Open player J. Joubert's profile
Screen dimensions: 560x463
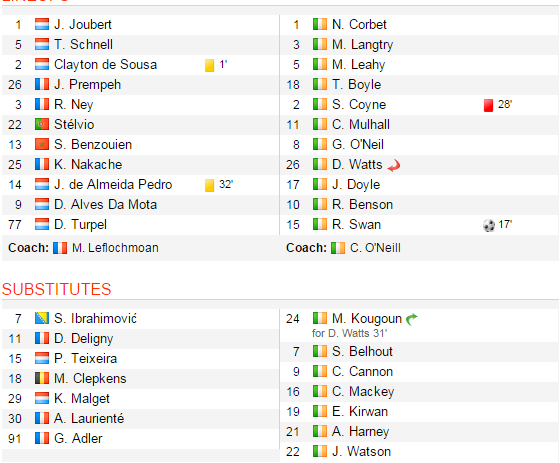pyautogui.click(x=83, y=25)
